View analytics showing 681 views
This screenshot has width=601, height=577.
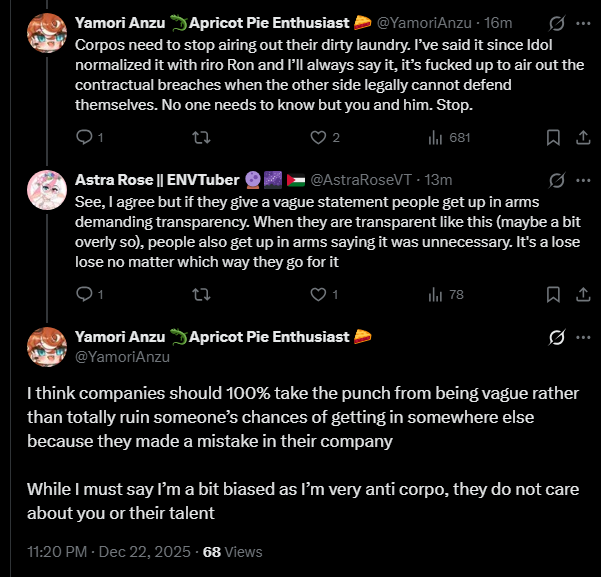pos(436,138)
